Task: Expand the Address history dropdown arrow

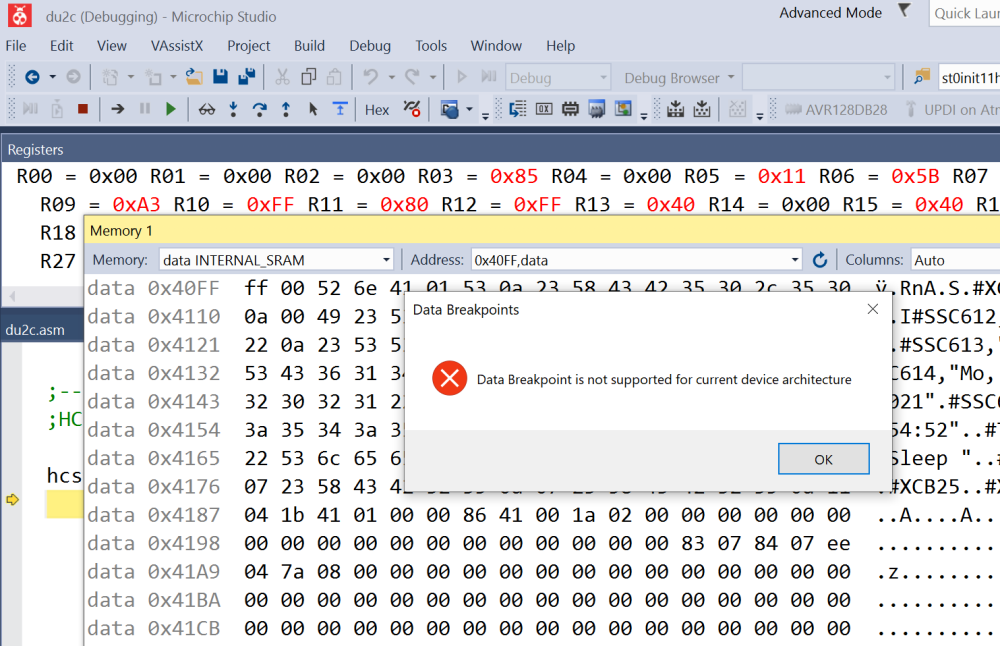Action: click(x=795, y=260)
